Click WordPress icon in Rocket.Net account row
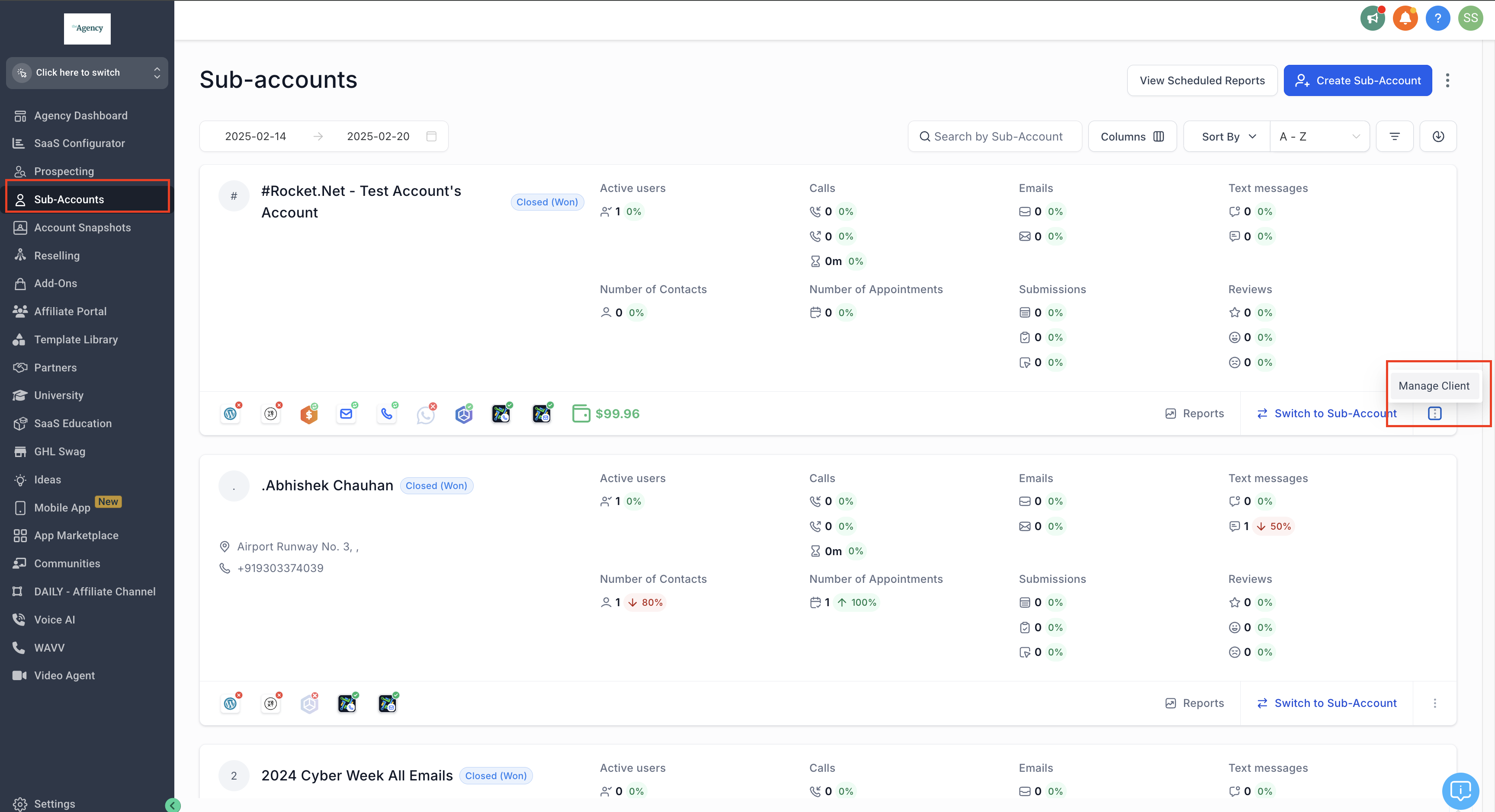This screenshot has width=1495, height=812. pyautogui.click(x=231, y=413)
